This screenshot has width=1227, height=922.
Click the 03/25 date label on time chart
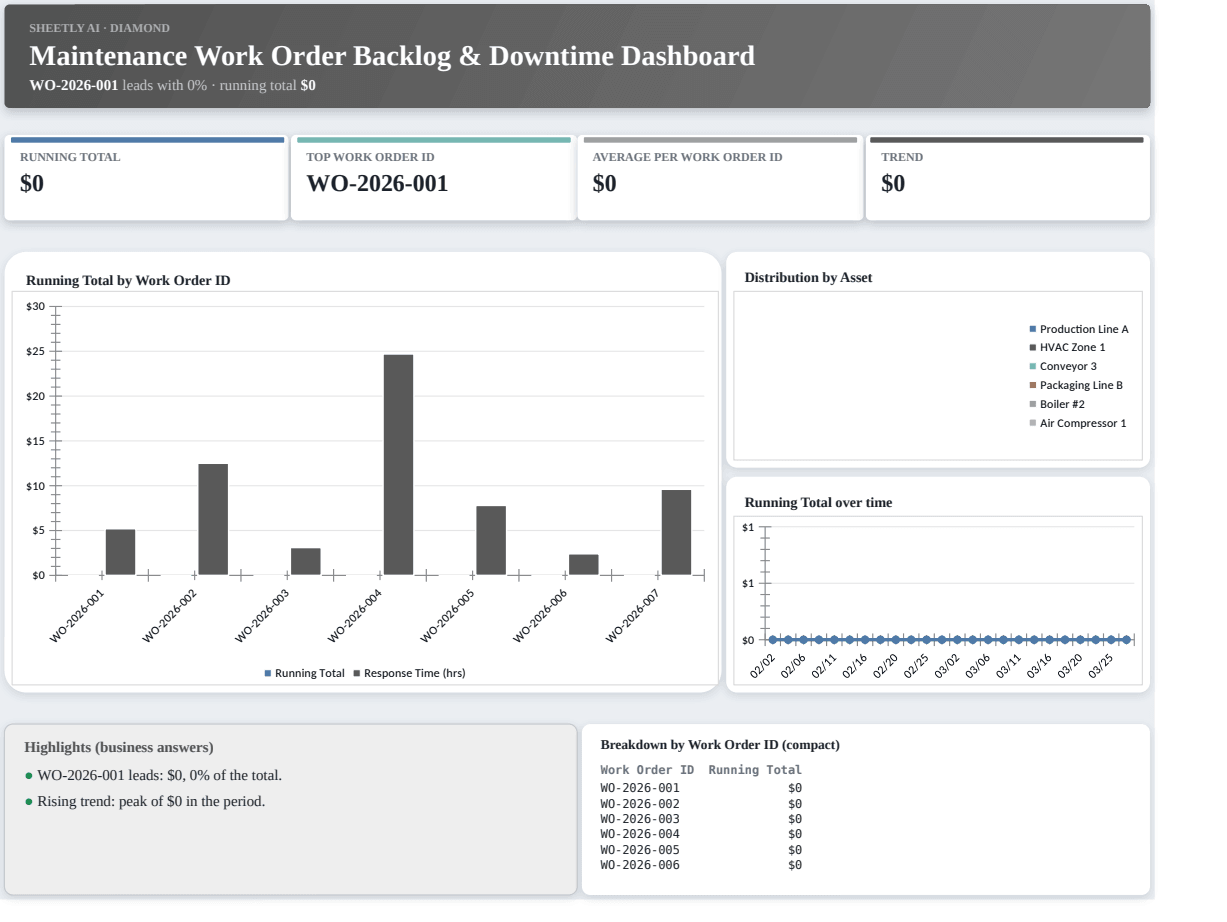[1102, 665]
